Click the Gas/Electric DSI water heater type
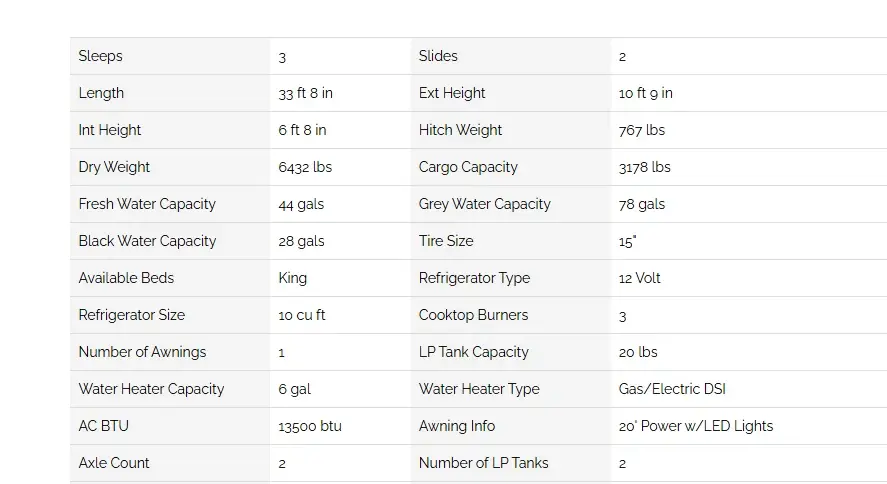 (x=672, y=389)
